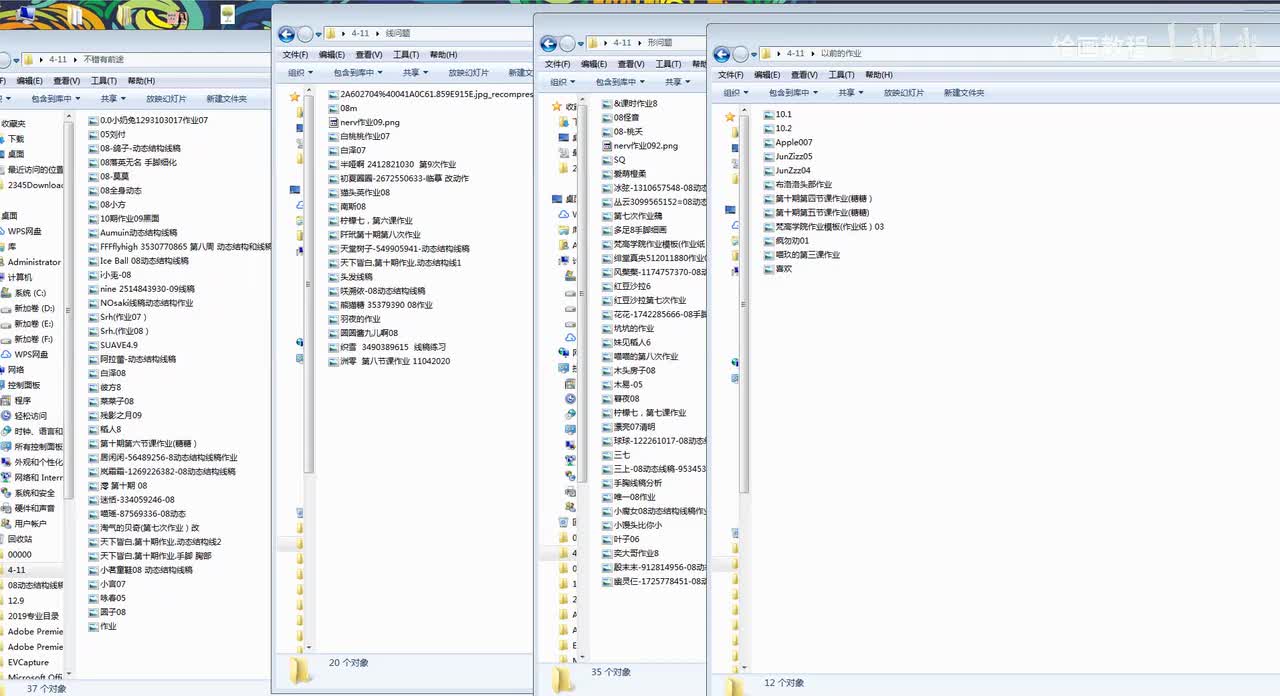The width and height of the screenshot is (1280, 696).
Task: Select 新加卷 (E:) in navigation pane
Action: click(x=33, y=324)
